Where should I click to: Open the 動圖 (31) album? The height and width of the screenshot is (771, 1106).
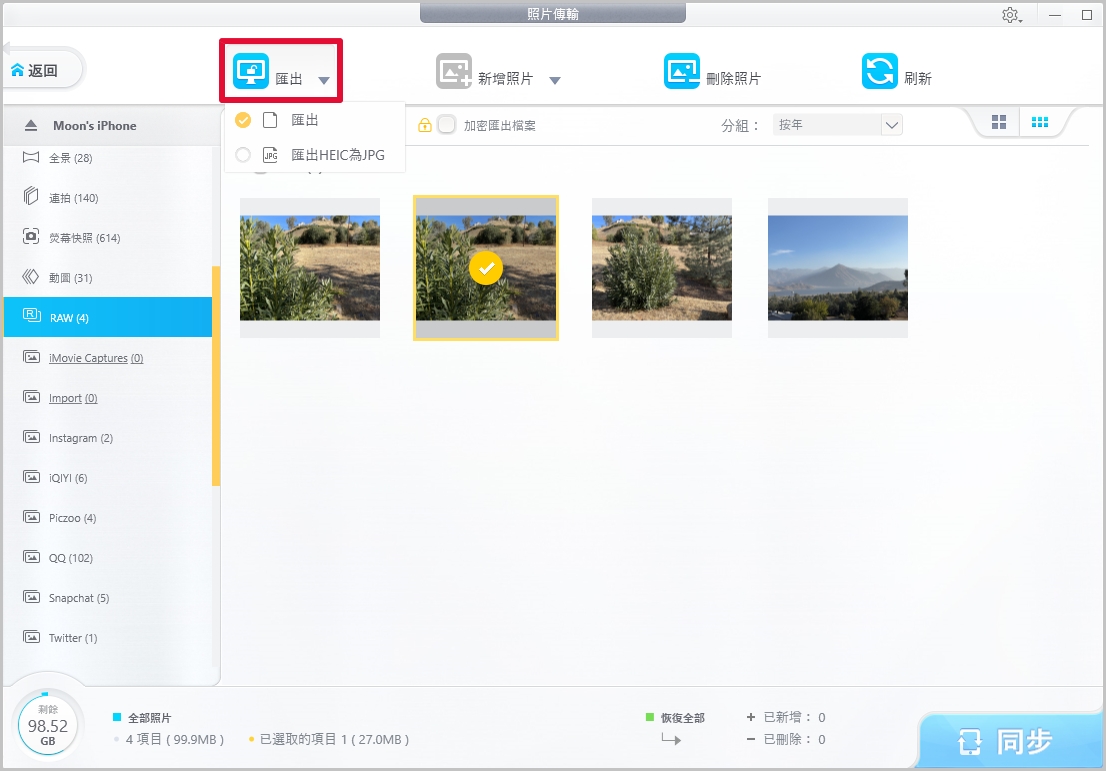click(x=108, y=278)
